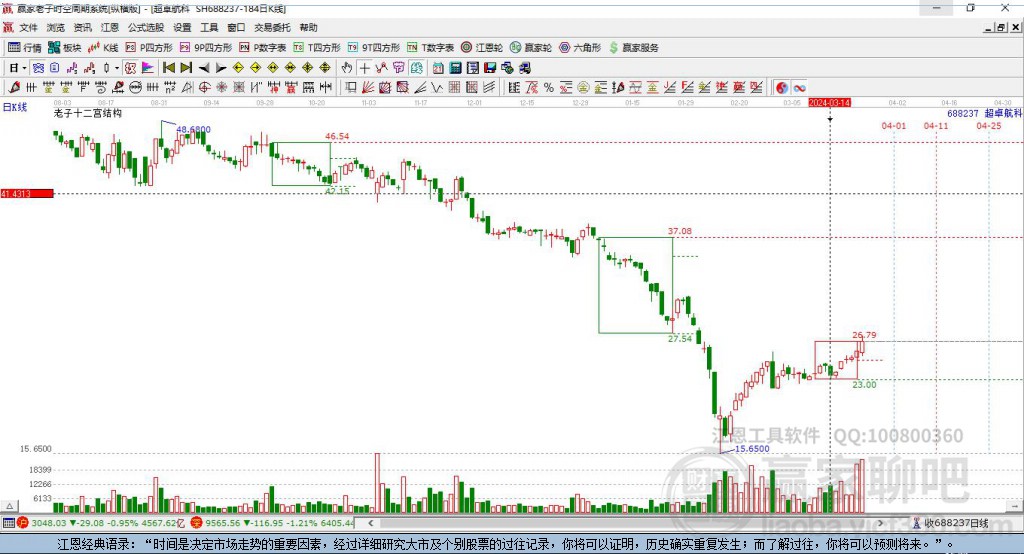Open the calculator icon
This screenshot has height=554, width=1024.
coord(455,68)
